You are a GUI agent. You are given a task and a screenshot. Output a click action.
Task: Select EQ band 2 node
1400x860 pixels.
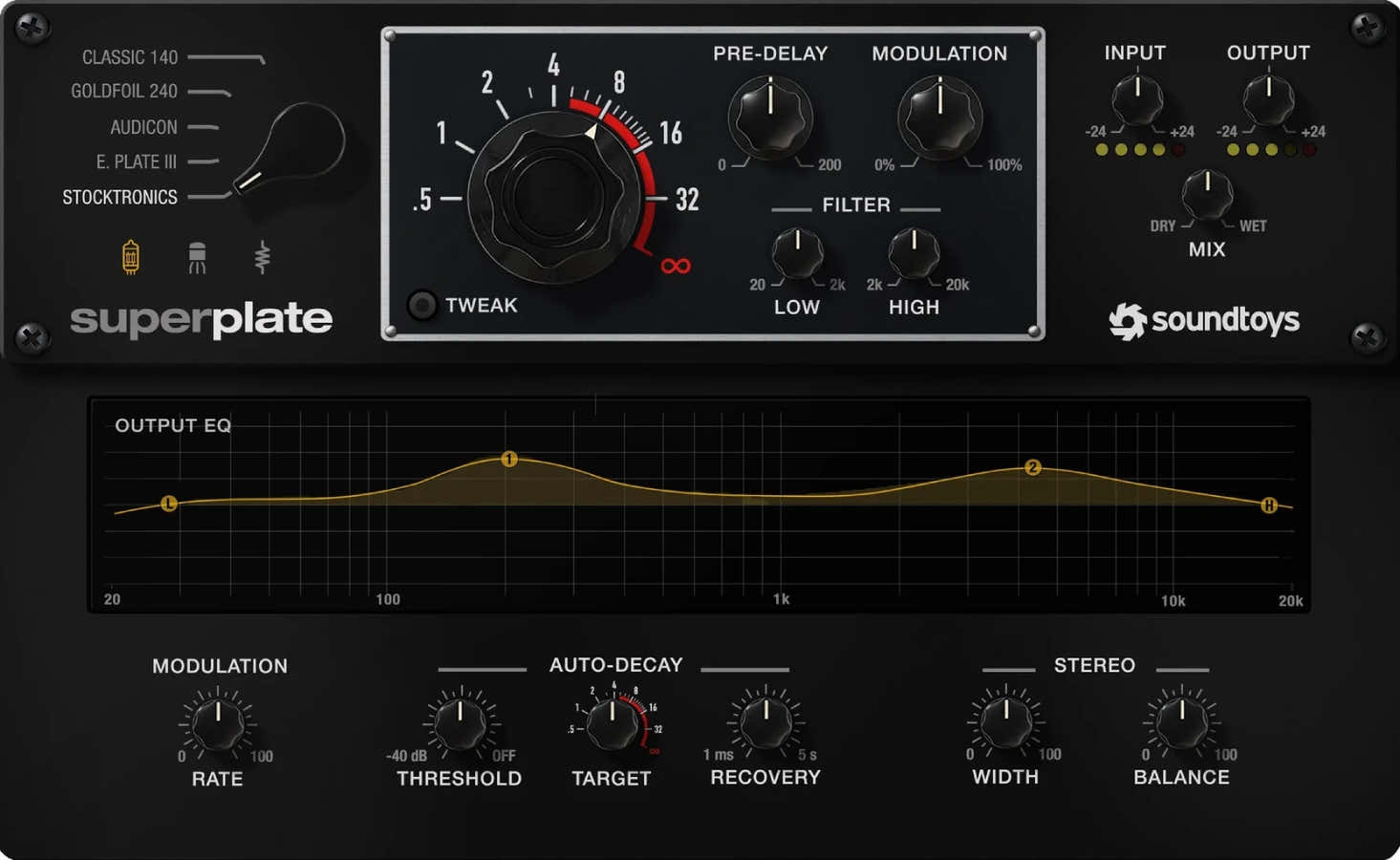click(x=1032, y=467)
